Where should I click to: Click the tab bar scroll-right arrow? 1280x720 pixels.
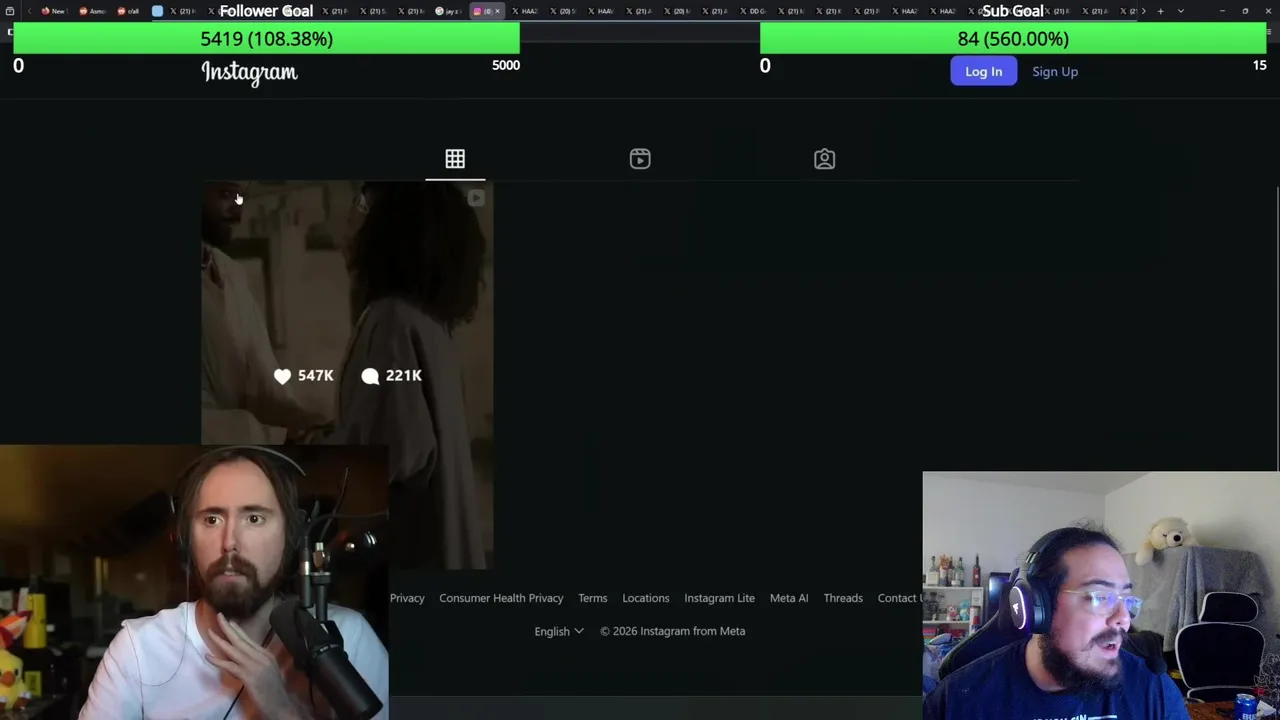point(1143,11)
